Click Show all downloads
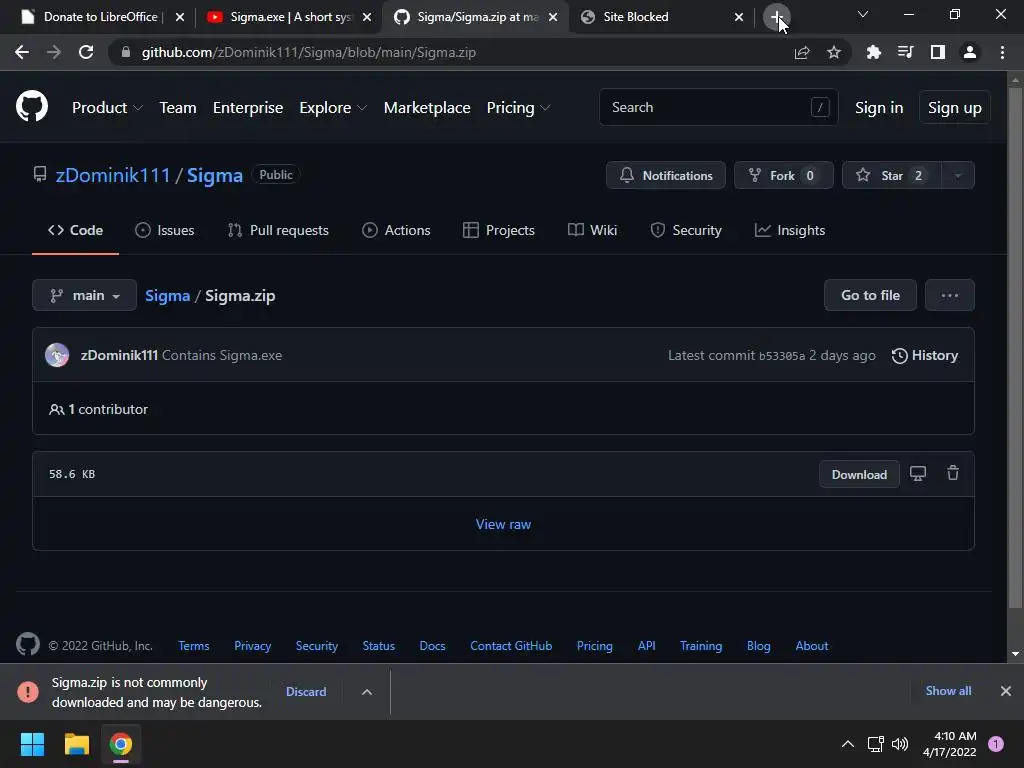 click(x=948, y=691)
